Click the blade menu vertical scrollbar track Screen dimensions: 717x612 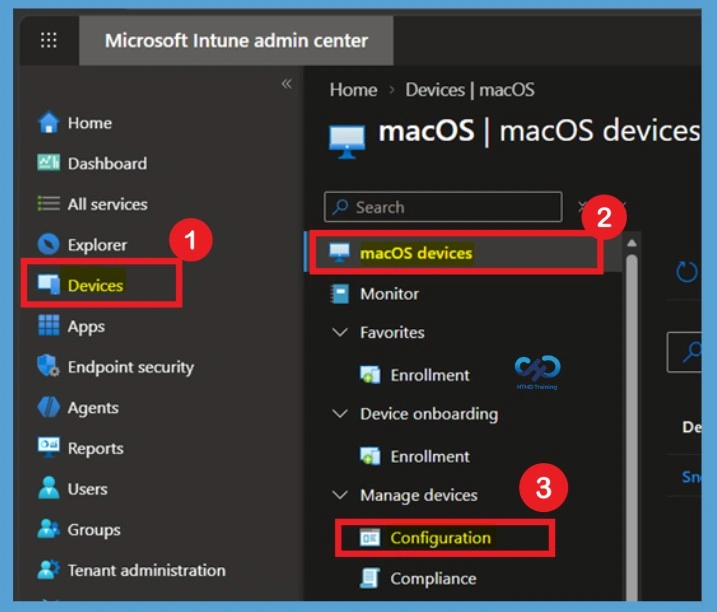click(x=631, y=428)
